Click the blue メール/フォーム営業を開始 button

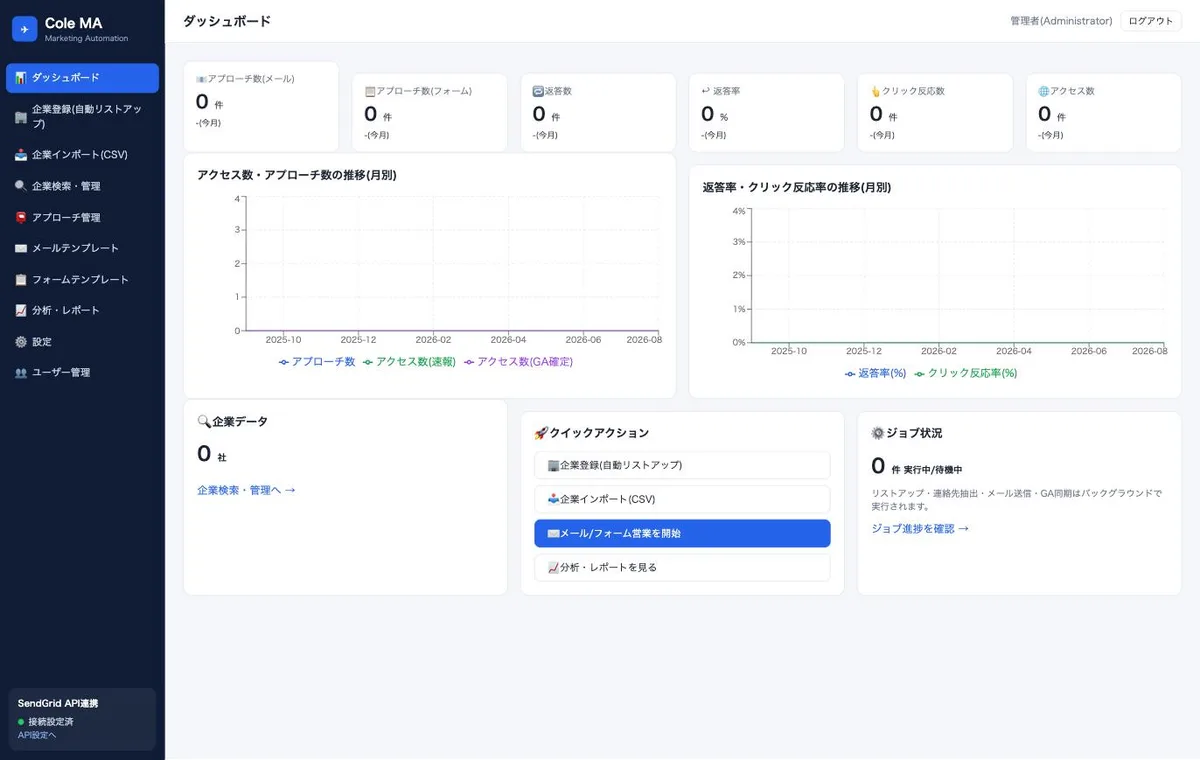tap(682, 533)
